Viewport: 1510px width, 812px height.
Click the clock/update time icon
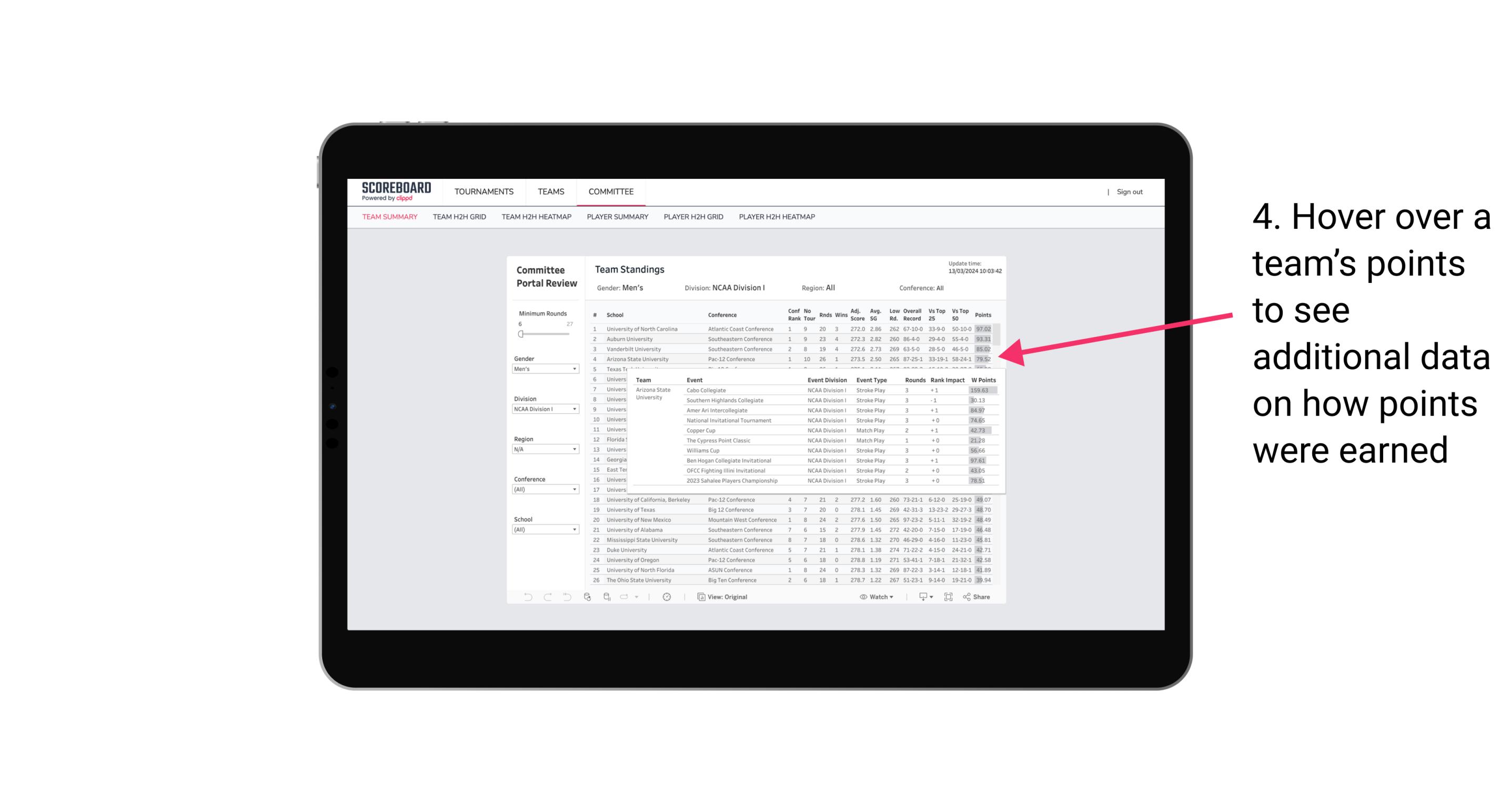[x=667, y=597]
